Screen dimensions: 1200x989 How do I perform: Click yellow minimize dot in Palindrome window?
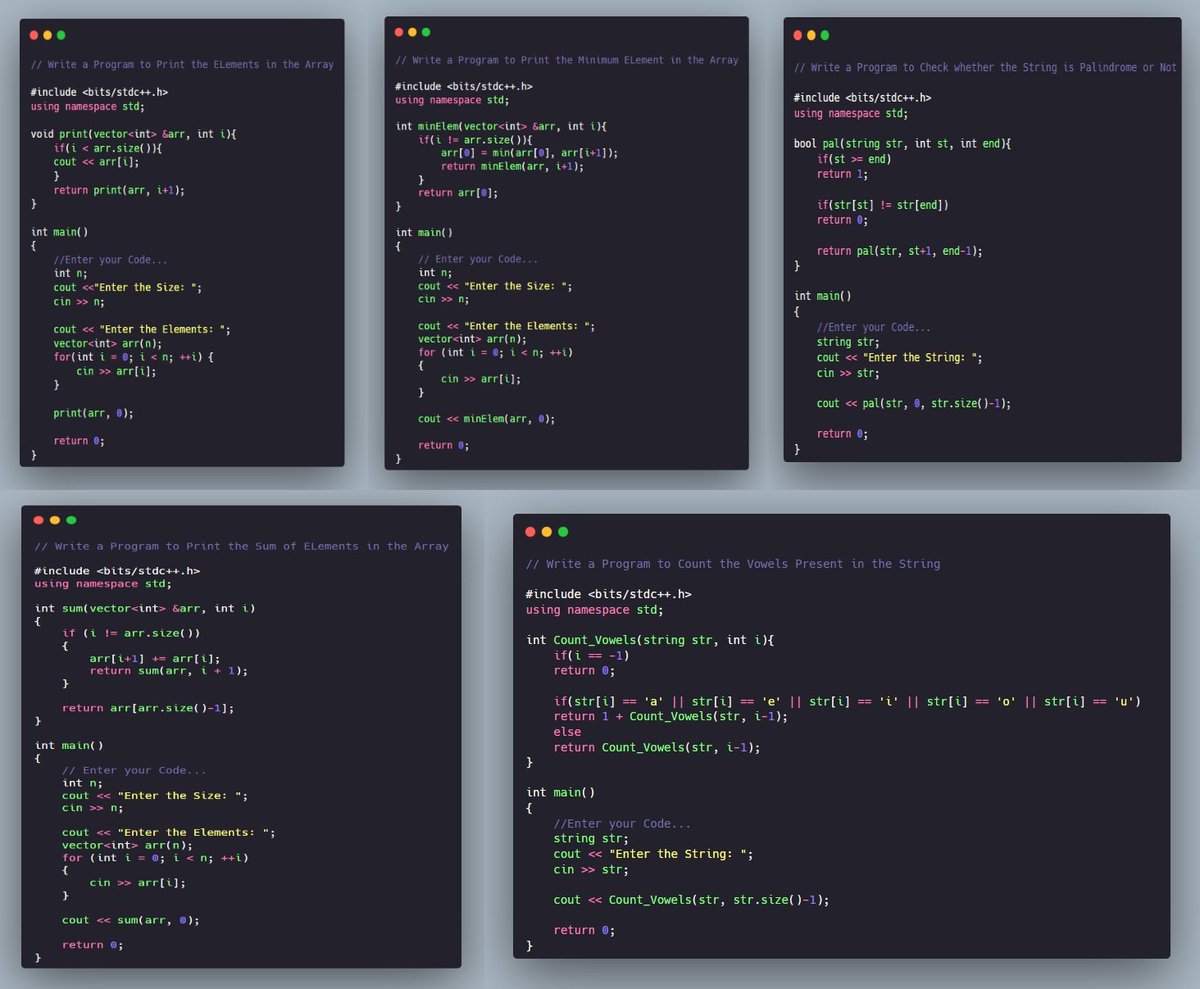(x=811, y=35)
